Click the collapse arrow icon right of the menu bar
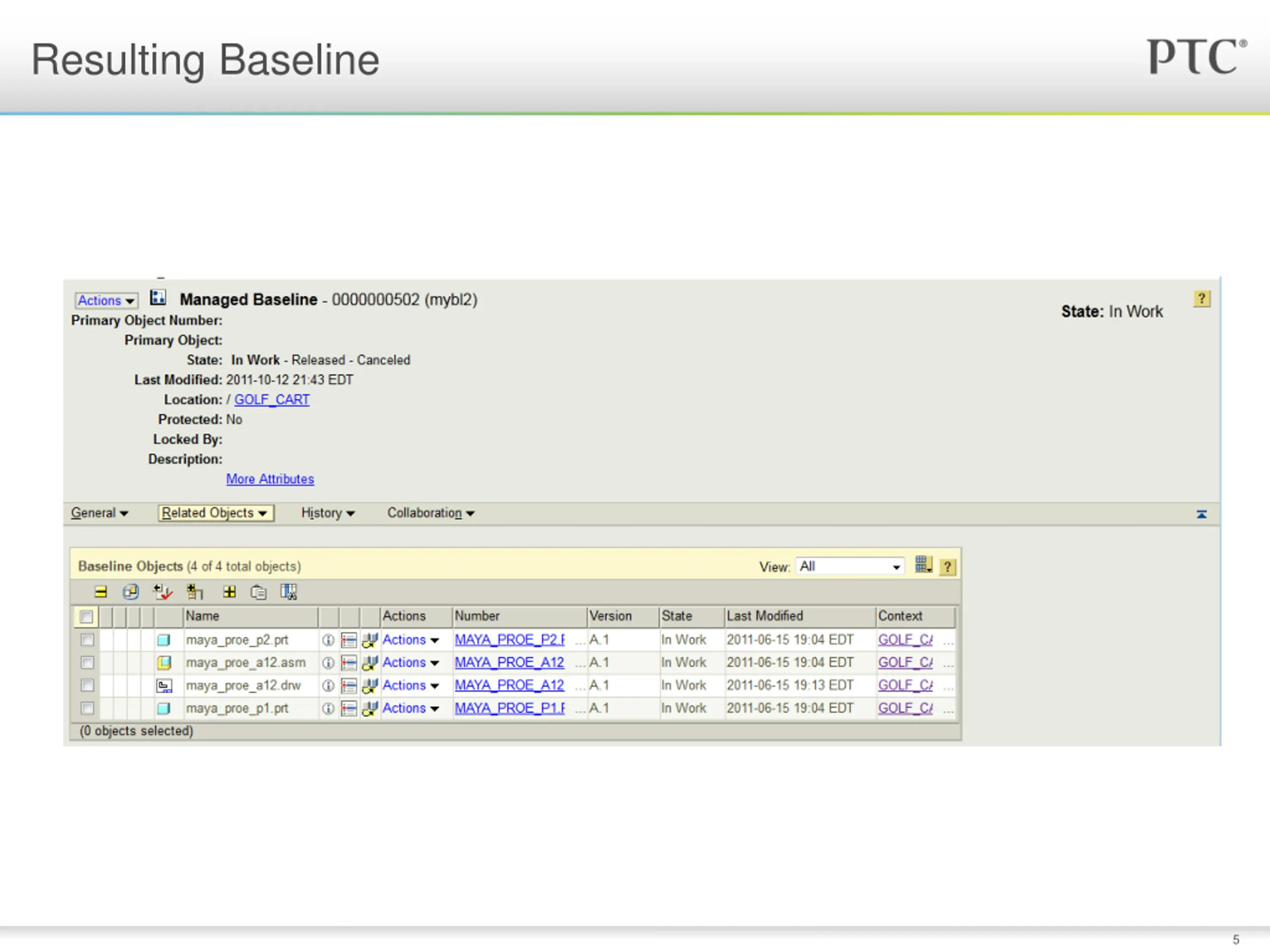 coord(1201,514)
